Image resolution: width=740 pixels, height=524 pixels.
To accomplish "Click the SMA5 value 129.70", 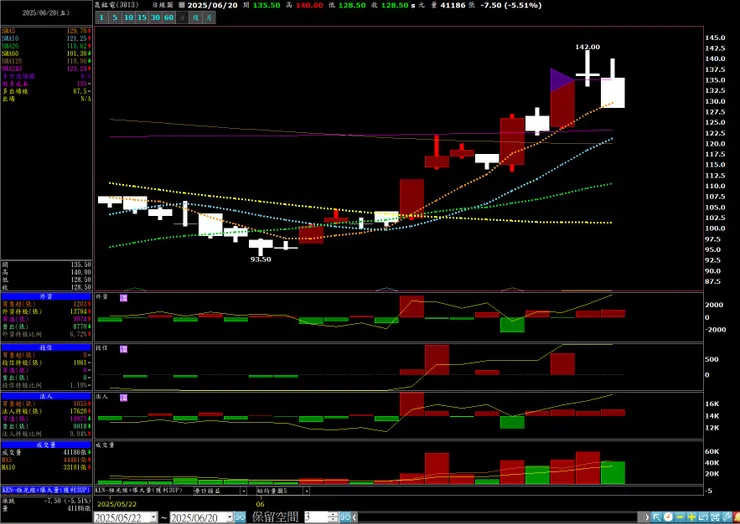I will 77,31.
